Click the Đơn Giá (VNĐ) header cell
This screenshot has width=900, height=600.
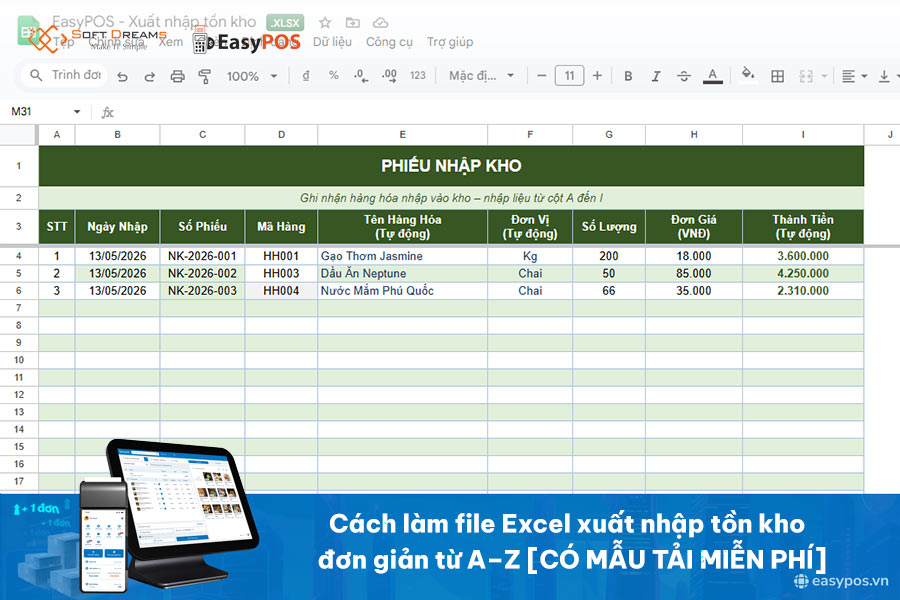[694, 227]
